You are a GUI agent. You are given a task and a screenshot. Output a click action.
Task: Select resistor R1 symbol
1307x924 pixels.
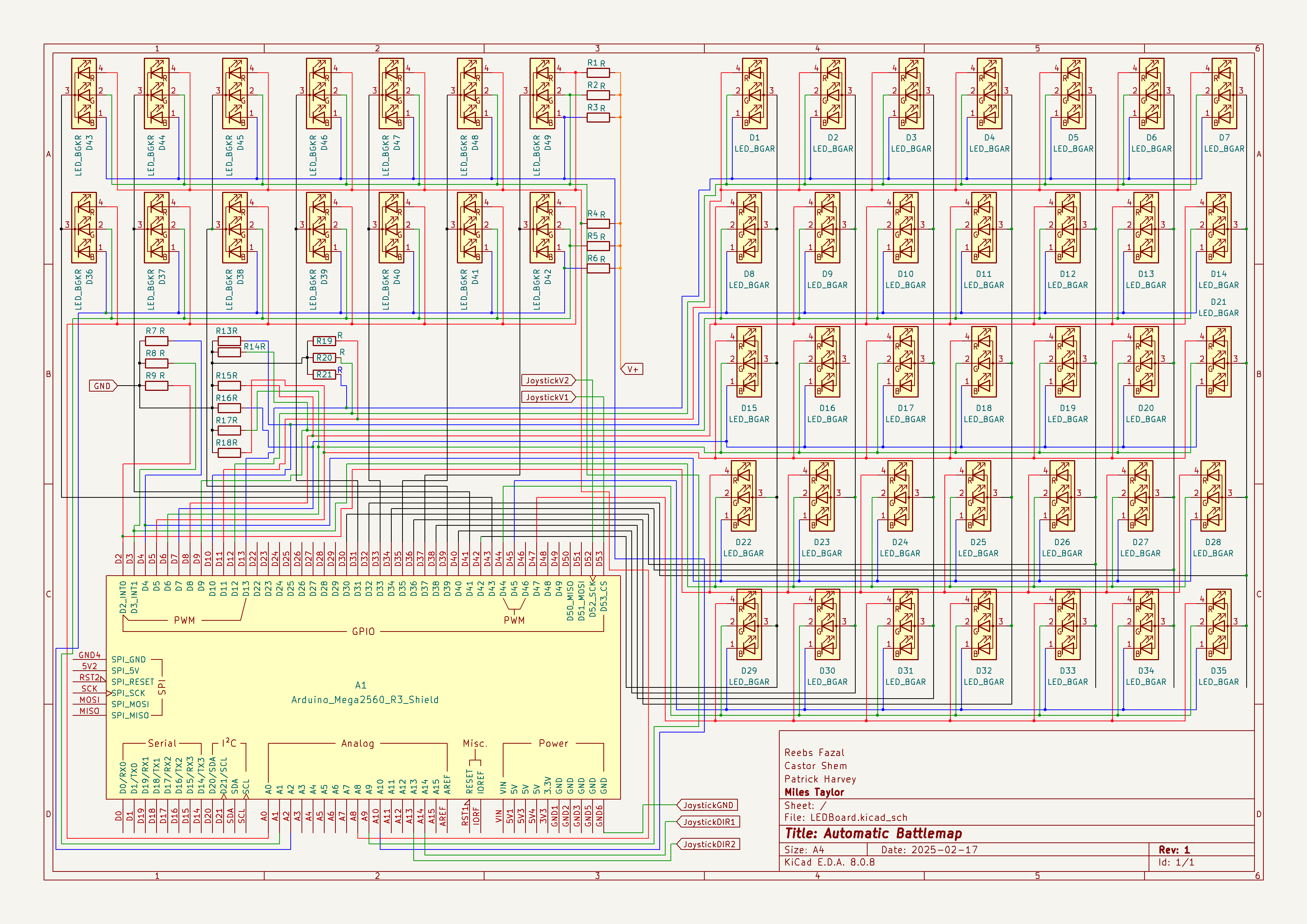point(598,73)
